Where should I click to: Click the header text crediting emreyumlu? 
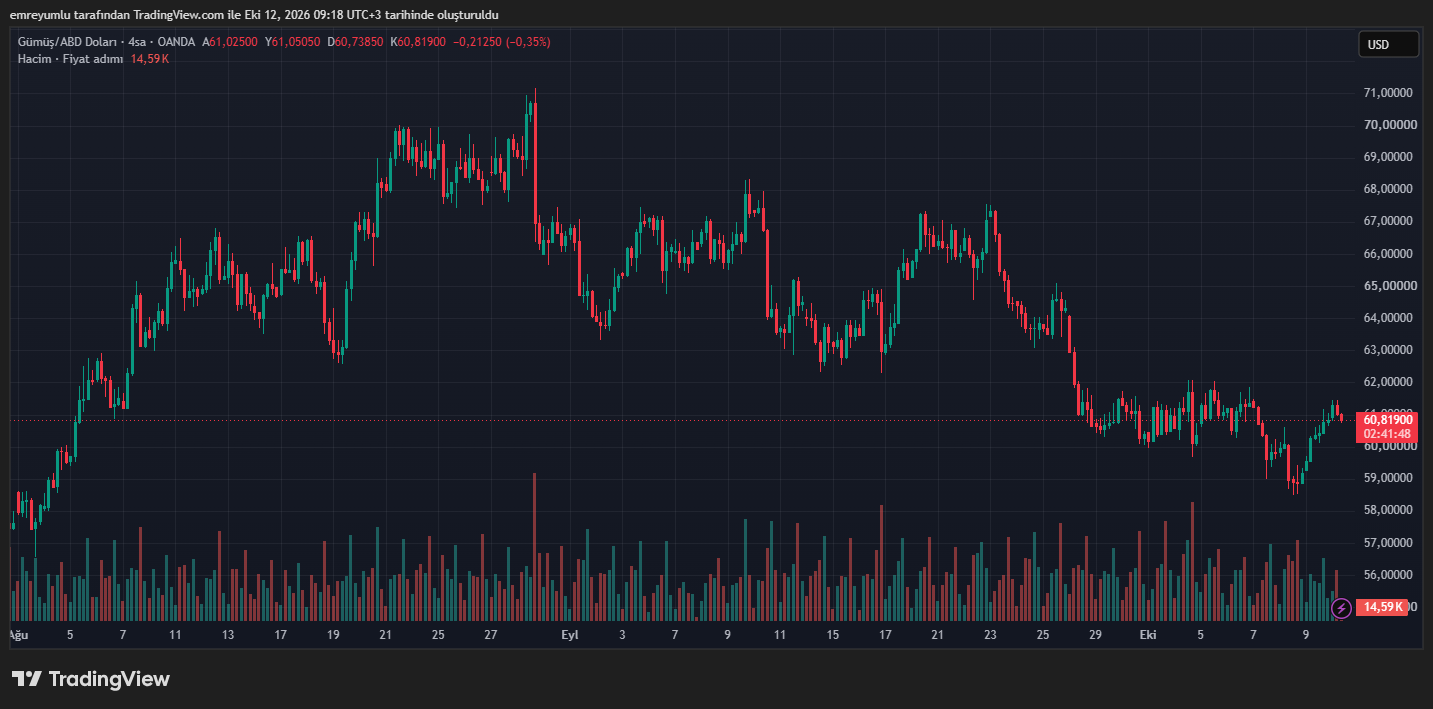coord(254,15)
